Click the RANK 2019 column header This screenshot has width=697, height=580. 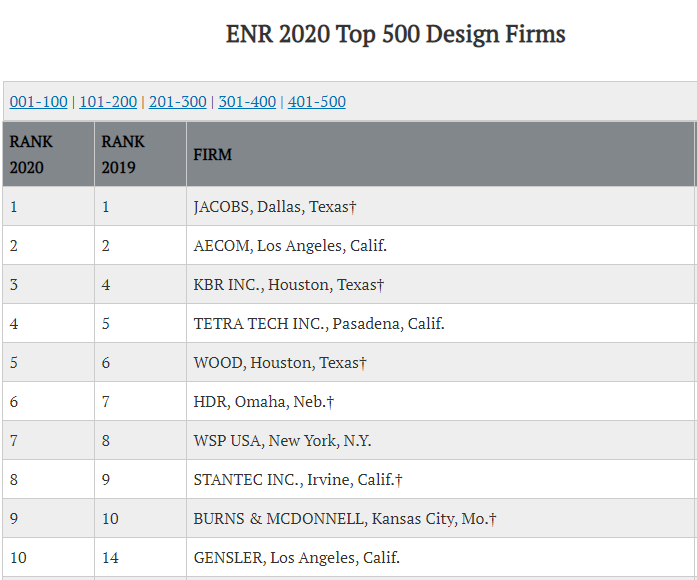[x=140, y=154]
